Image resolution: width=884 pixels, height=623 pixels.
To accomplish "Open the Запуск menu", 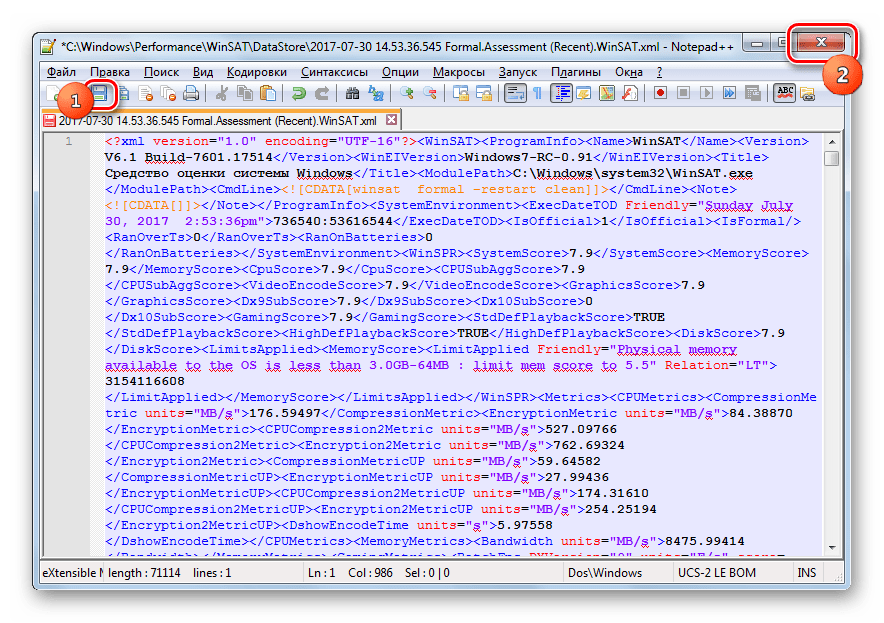I will click(x=518, y=72).
